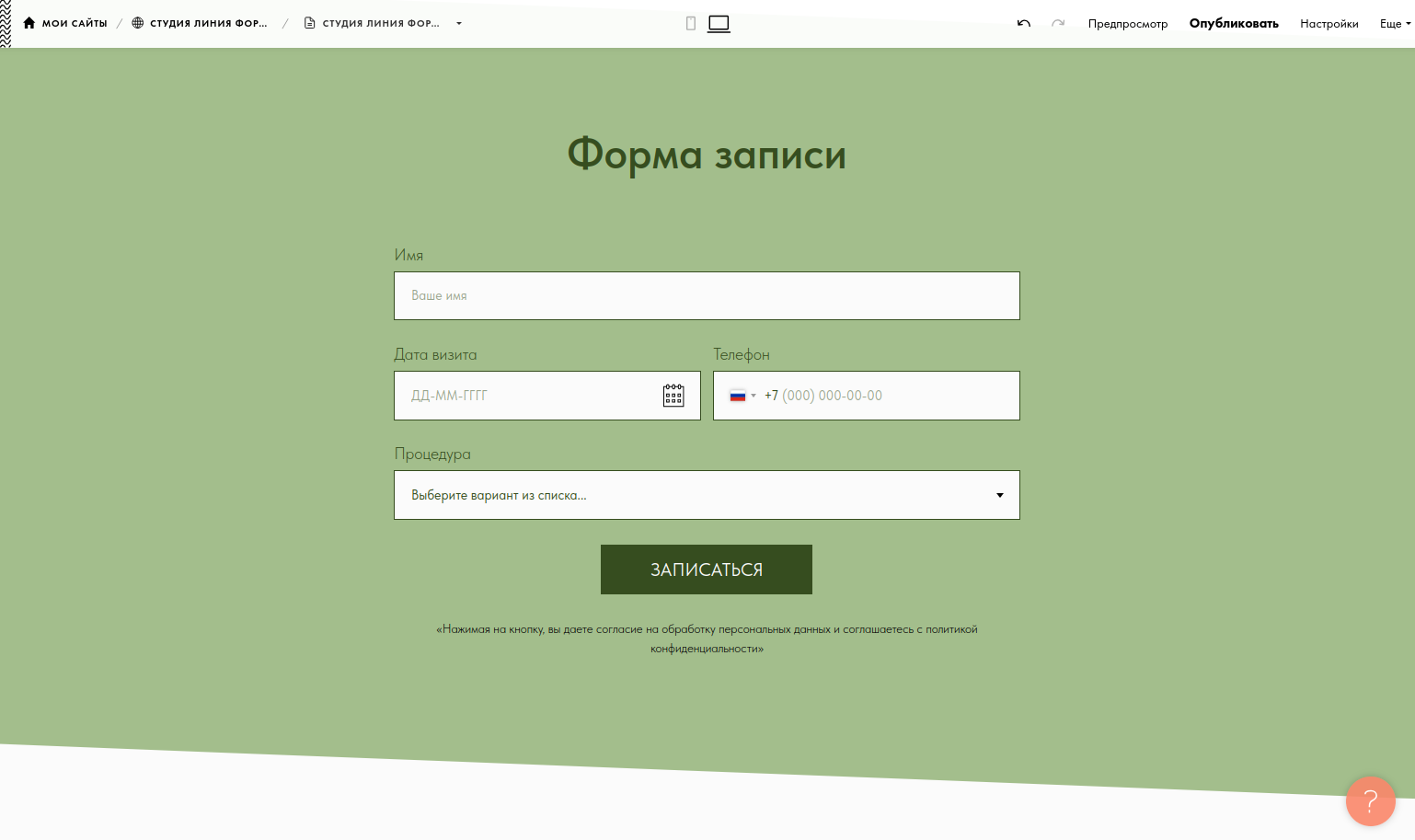Screen dimensions: 1415x840
Task: Open the Процедура select list
Action: [707, 495]
